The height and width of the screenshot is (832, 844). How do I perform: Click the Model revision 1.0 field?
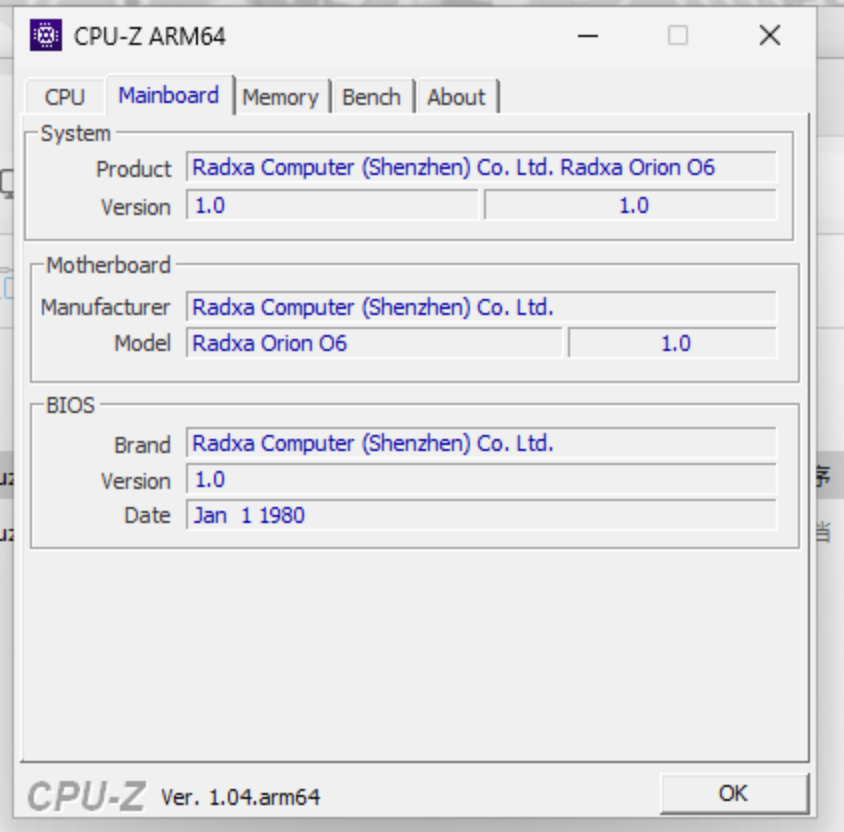[672, 343]
